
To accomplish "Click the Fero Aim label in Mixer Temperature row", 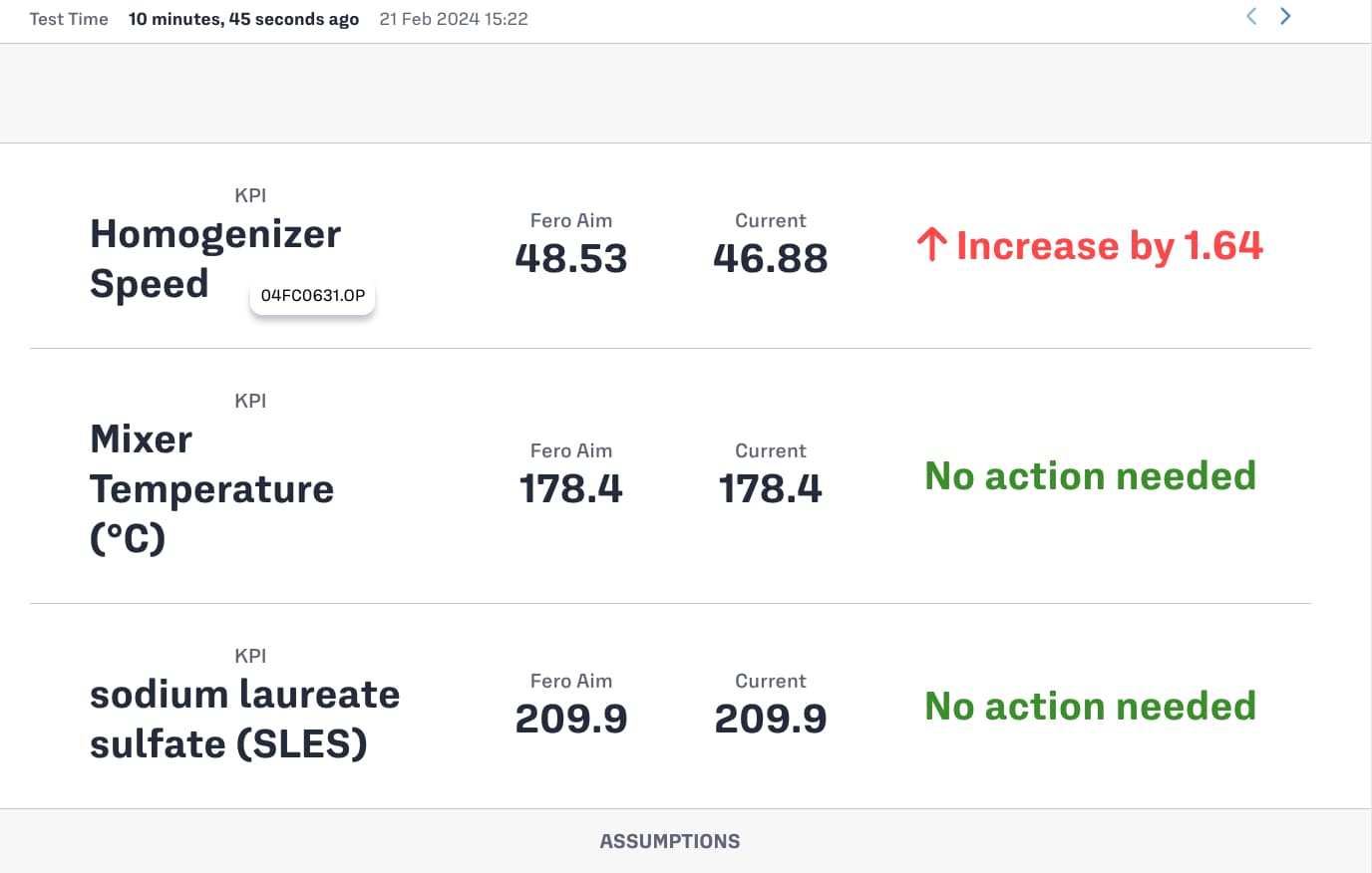I will (x=571, y=450).
